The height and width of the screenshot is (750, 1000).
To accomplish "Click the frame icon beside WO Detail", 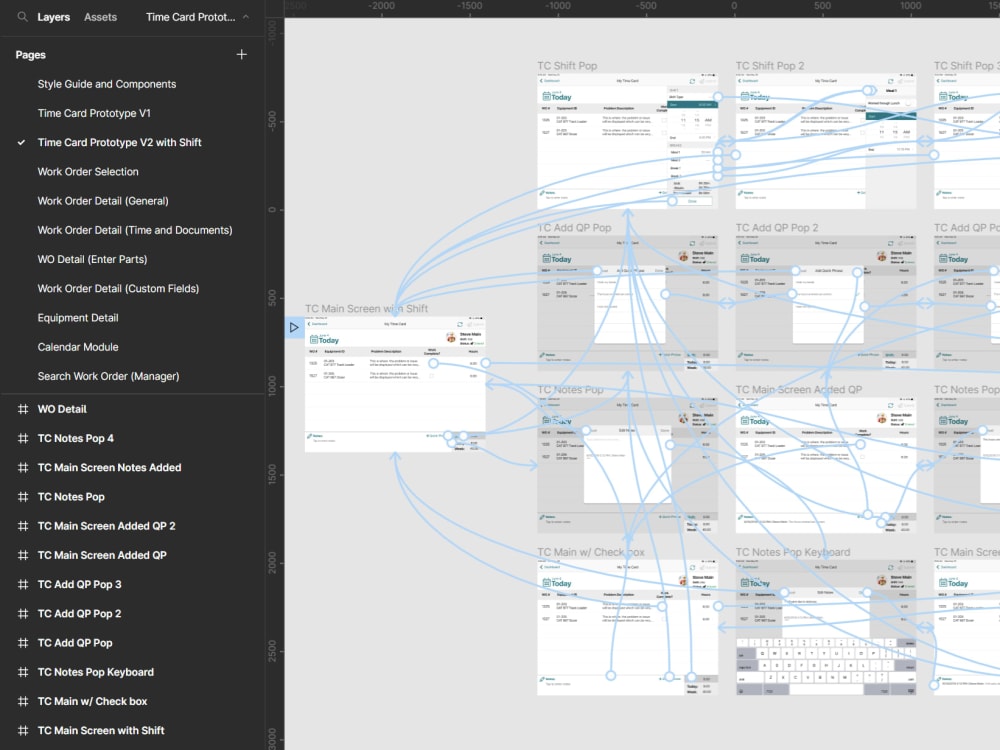I will pos(23,409).
